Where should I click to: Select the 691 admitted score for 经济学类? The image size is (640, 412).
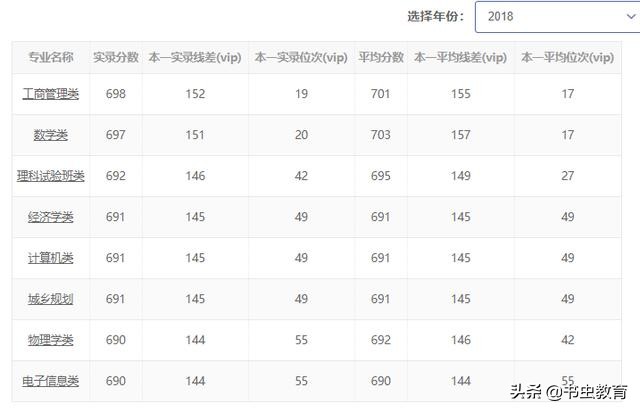pyautogui.click(x=116, y=217)
